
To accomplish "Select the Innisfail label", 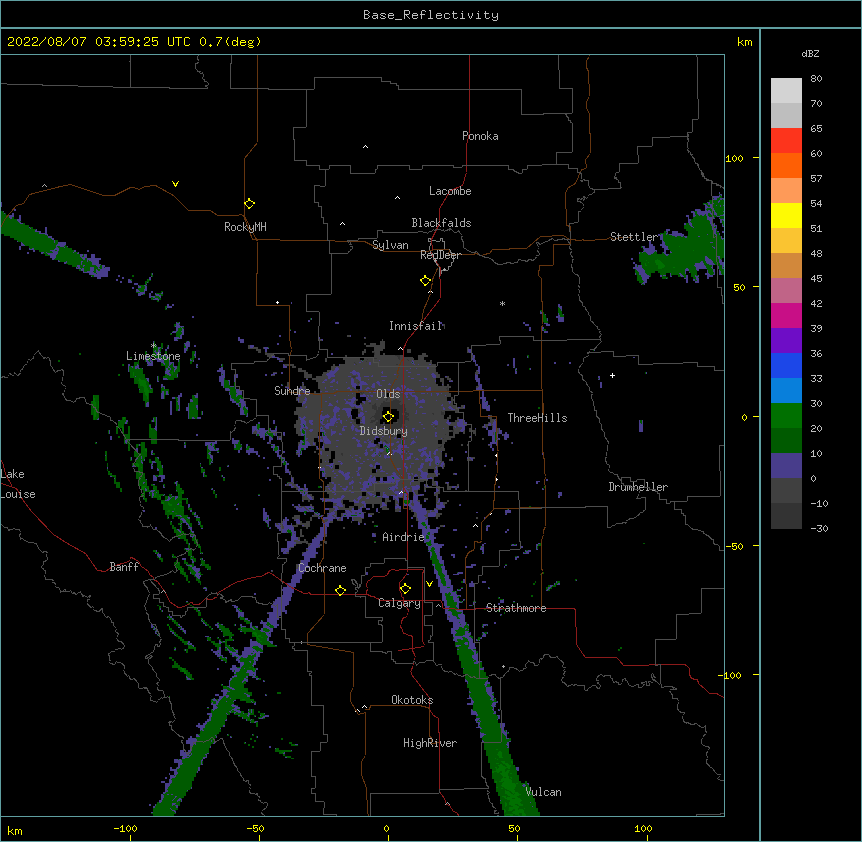I will (416, 326).
